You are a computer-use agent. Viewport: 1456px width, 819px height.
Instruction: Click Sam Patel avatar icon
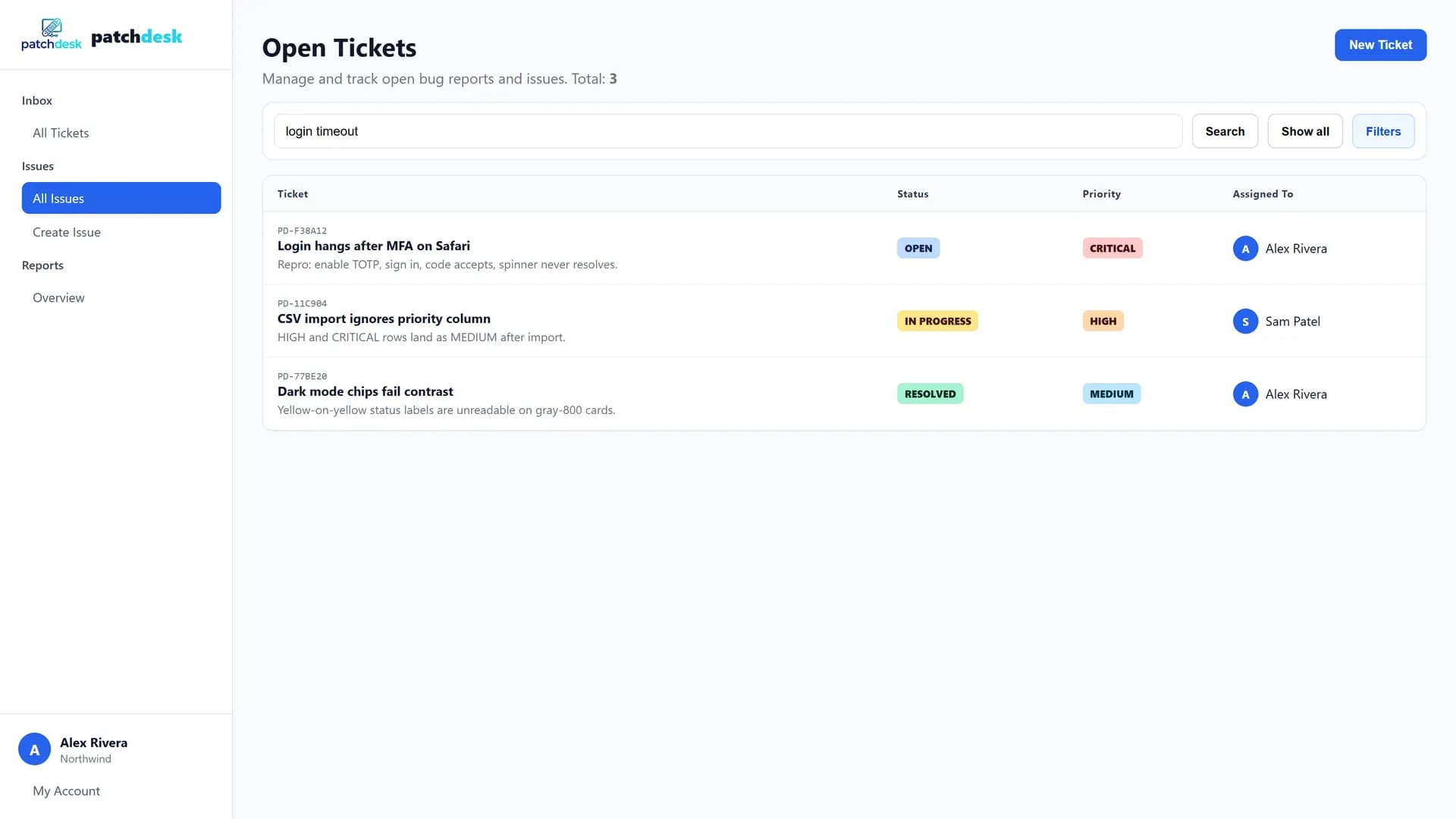1245,322
